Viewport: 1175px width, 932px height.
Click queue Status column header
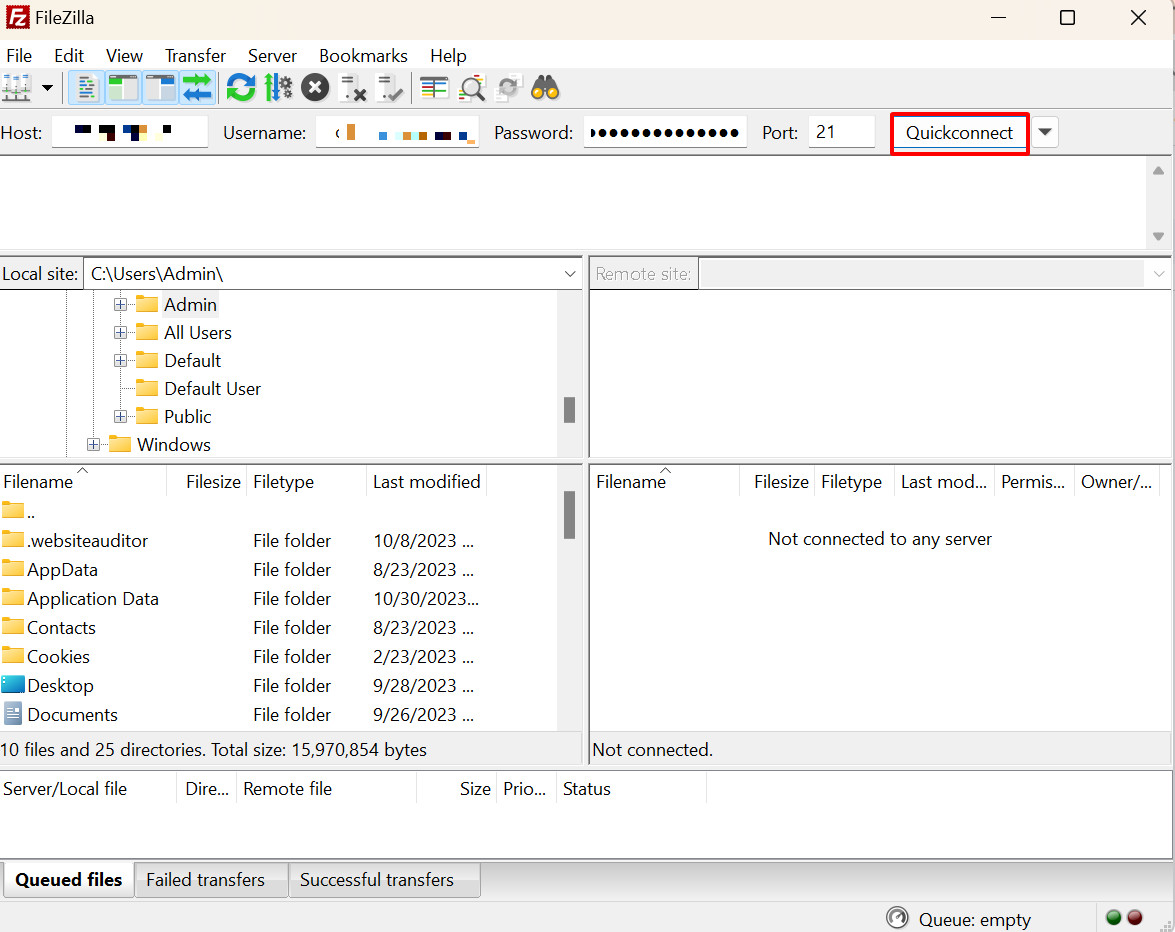(x=631, y=789)
